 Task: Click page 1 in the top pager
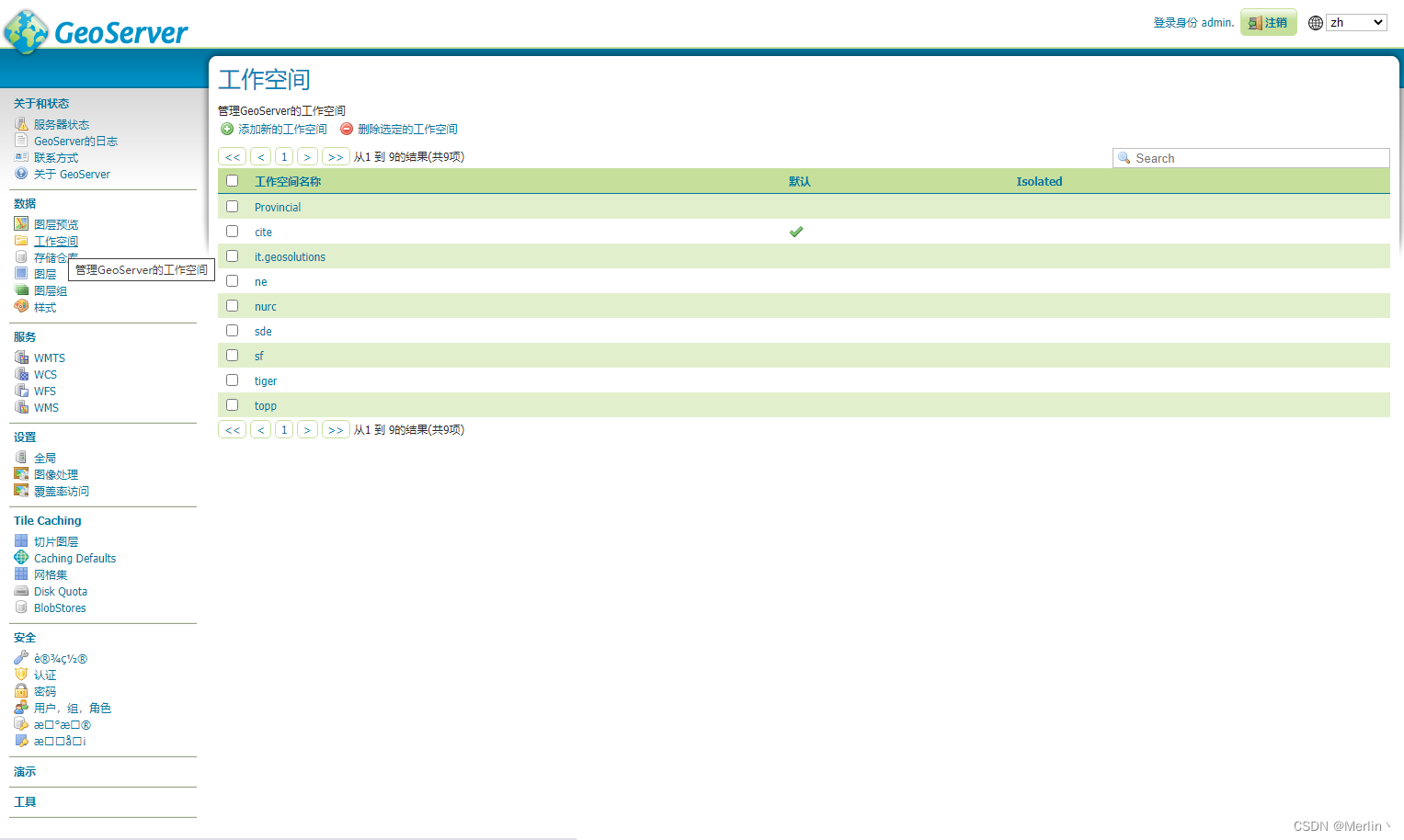point(284,157)
